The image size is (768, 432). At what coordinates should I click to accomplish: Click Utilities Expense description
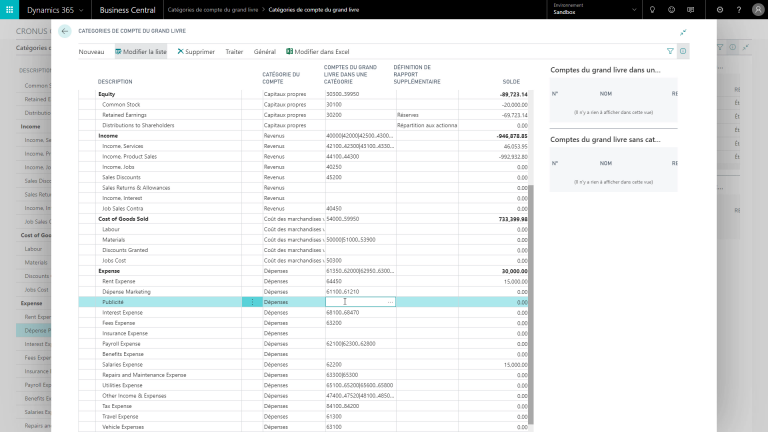[122, 385]
